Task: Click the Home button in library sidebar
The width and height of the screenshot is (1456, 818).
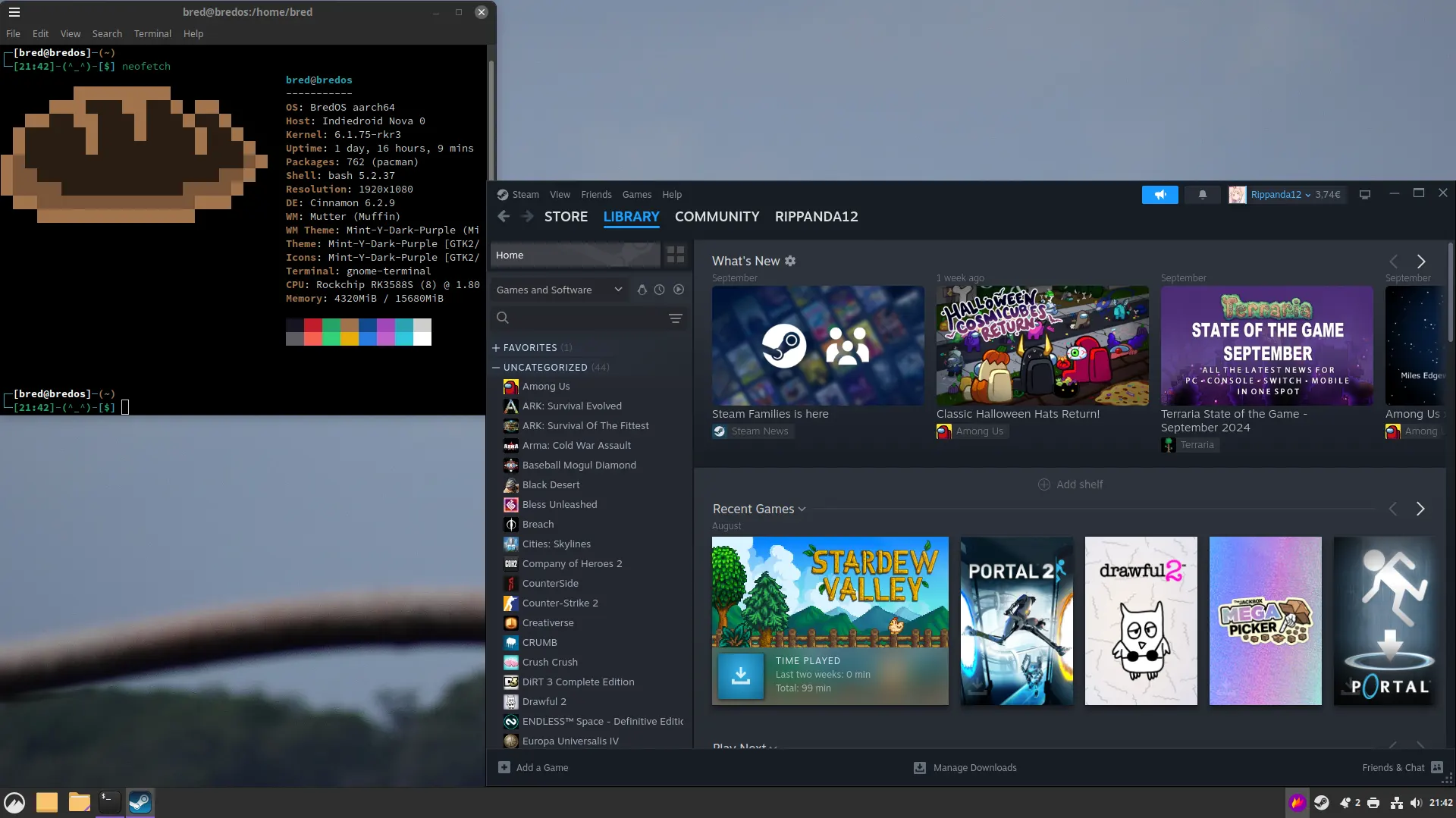Action: tap(576, 255)
